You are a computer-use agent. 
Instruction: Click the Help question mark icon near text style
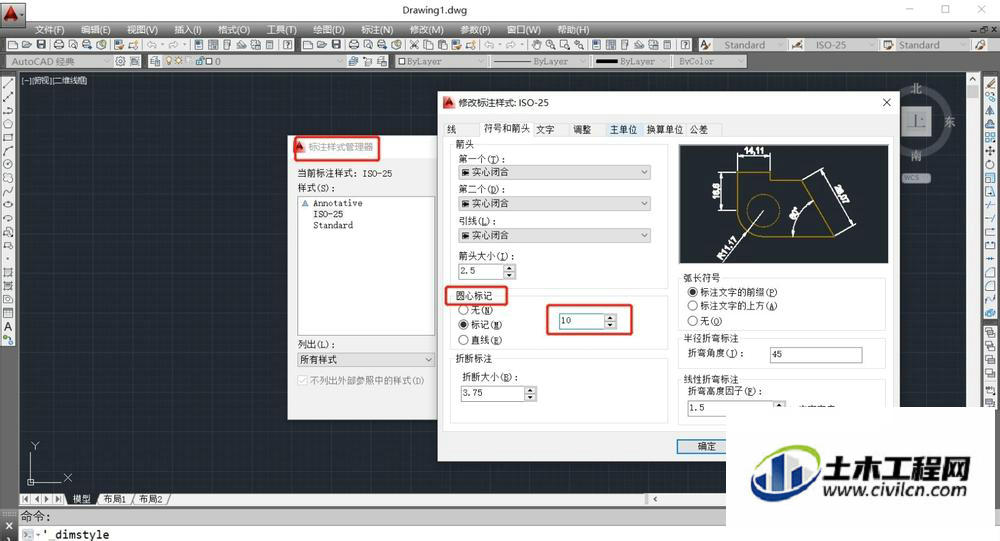(x=685, y=45)
